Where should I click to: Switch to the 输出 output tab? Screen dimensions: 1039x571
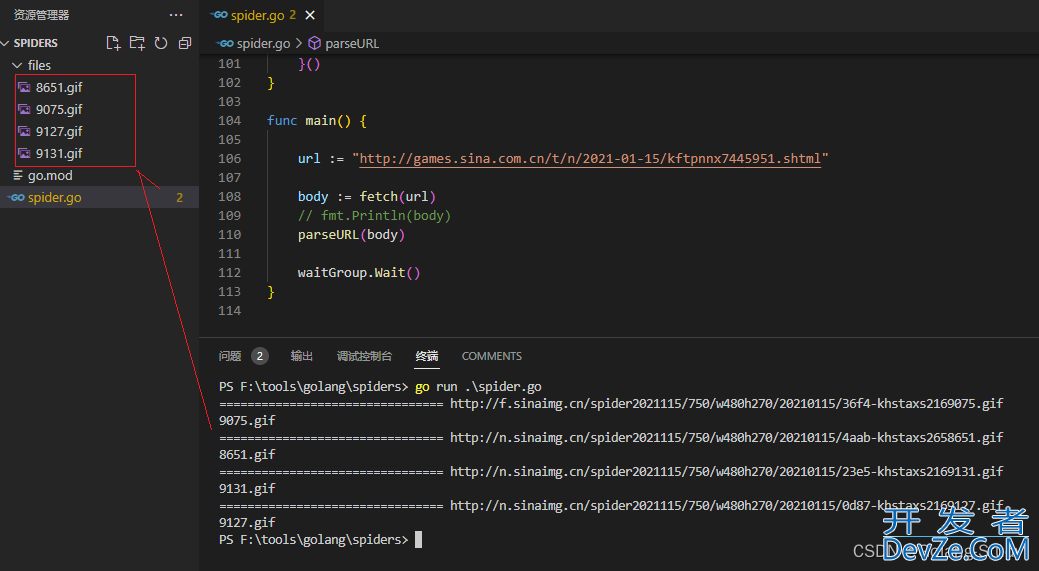point(301,356)
